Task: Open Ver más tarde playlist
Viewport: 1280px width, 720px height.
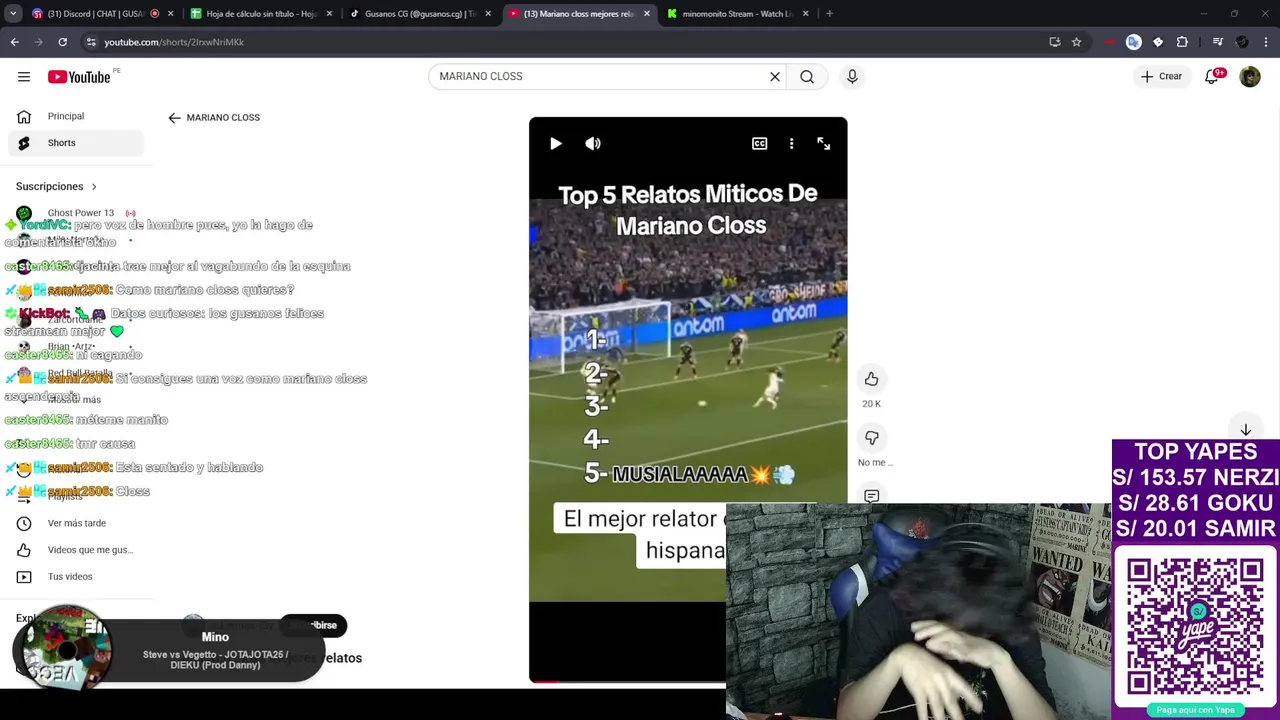Action: tap(76, 523)
